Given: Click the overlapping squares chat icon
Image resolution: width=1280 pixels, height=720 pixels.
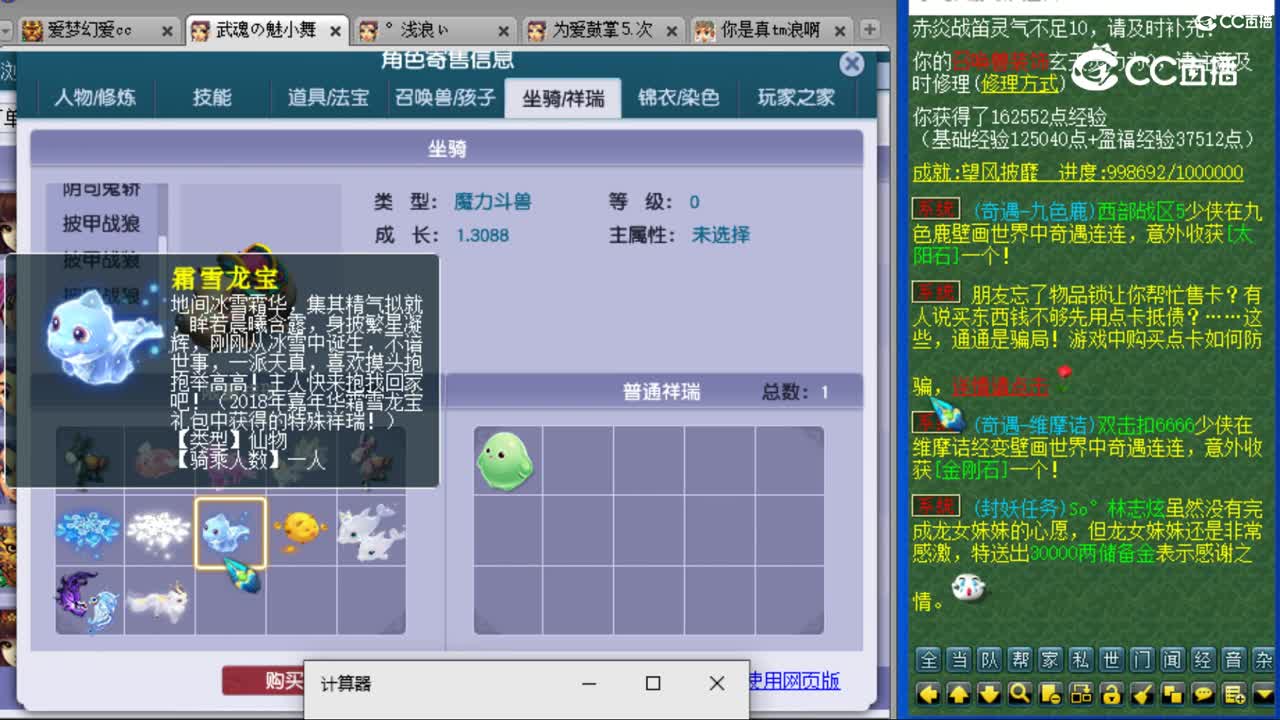Looking at the screenshot, I should point(1173,693).
